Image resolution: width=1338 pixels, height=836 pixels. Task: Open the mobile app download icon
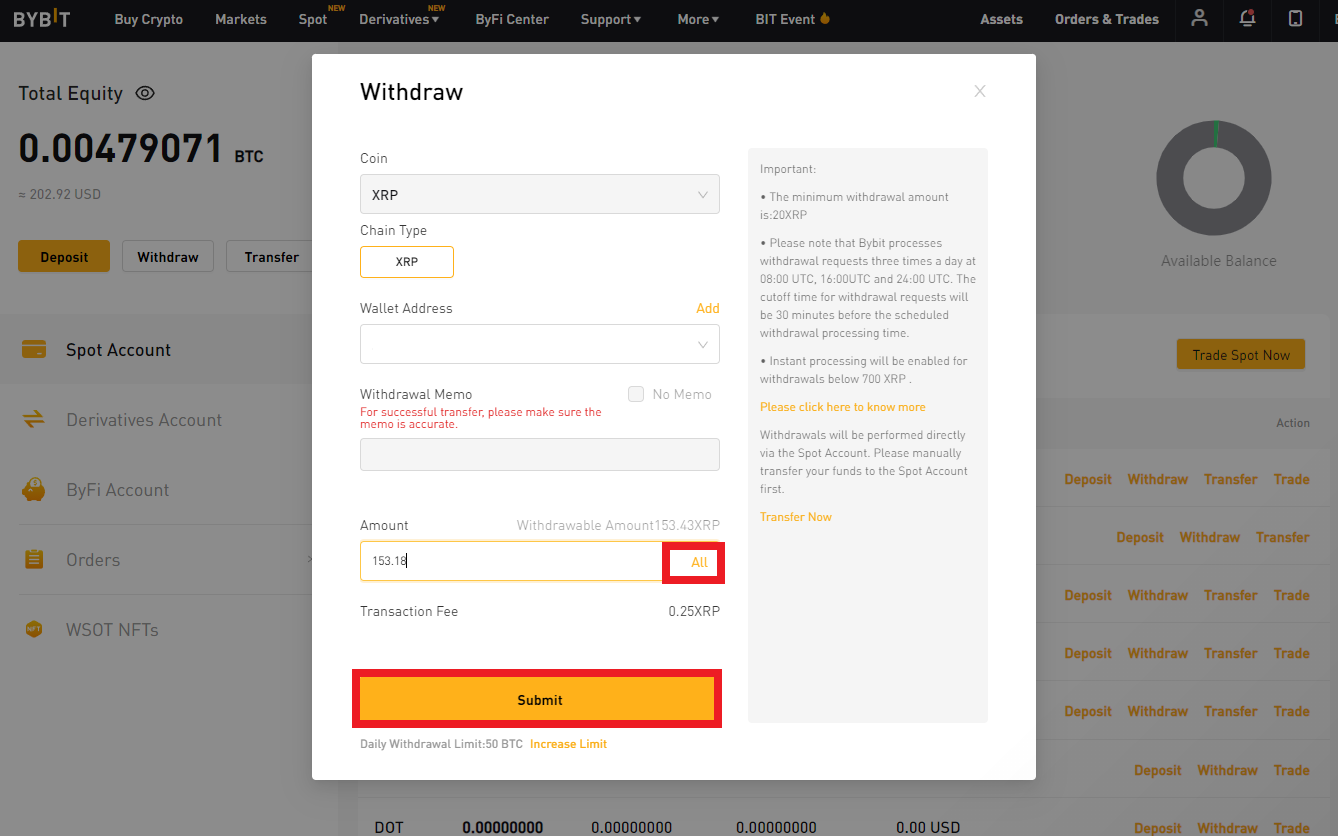click(1295, 18)
